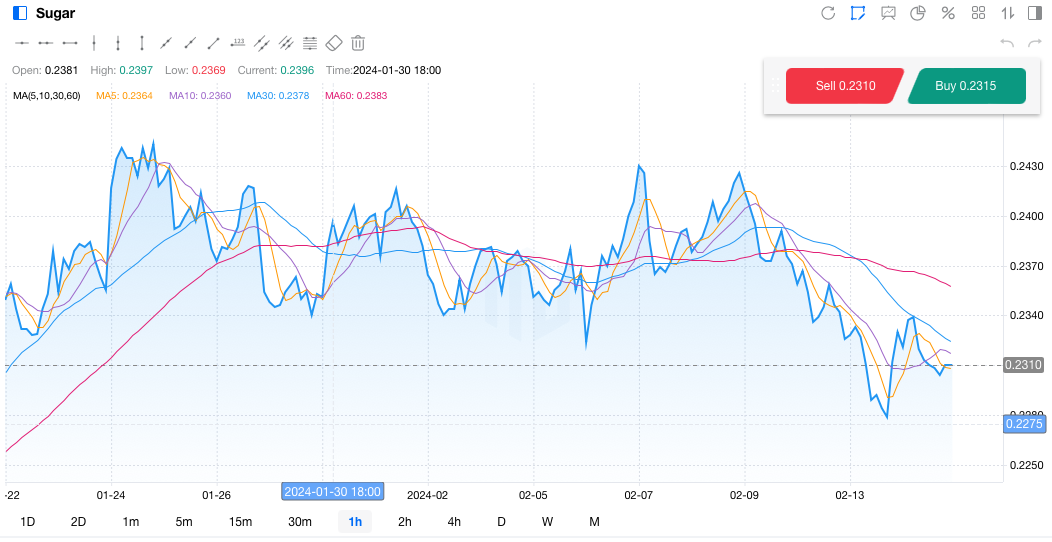1052x542 pixels.
Task: Click the refresh chart icon
Action: [x=828, y=13]
